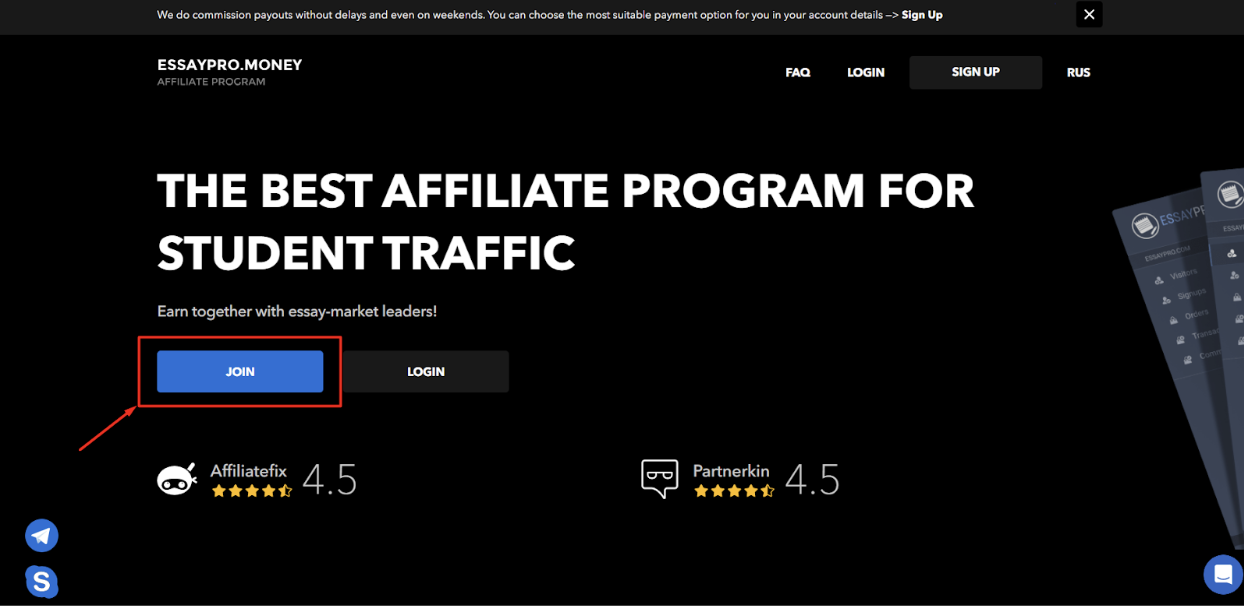The image size is (1244, 606).
Task: Open the live chat widget bubble
Action: click(1222, 575)
